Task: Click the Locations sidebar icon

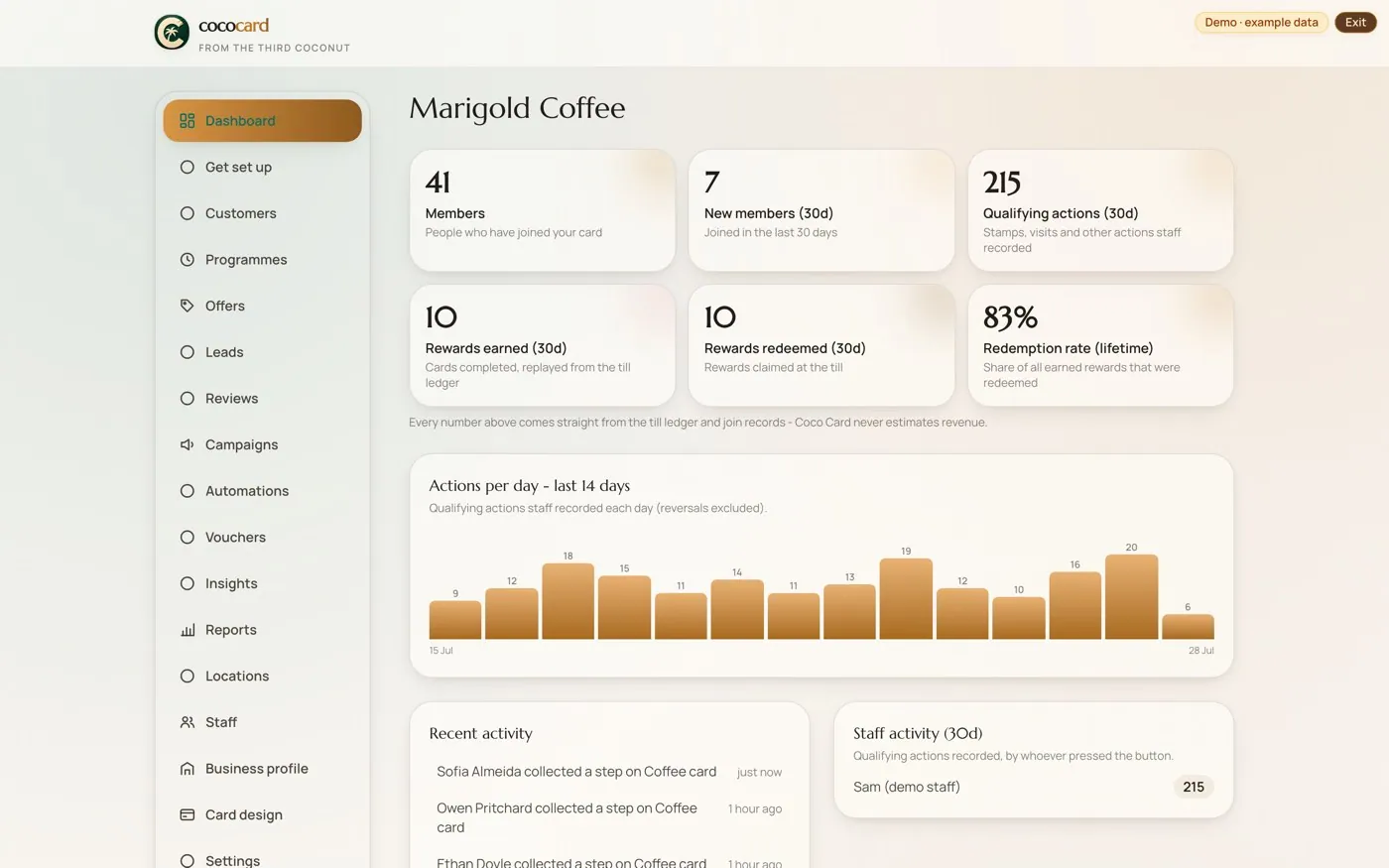Action: coord(187,677)
